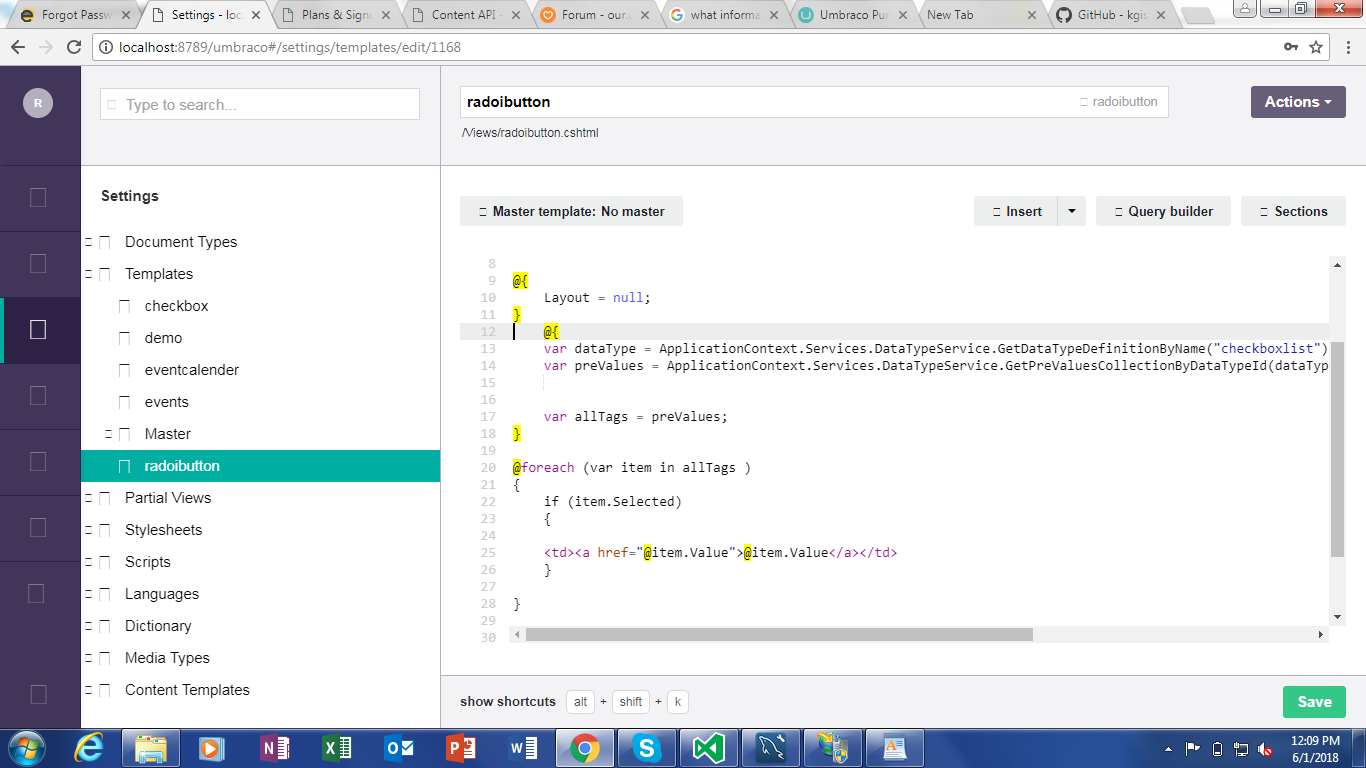Switch to the Plans & Signup browser tab

(338, 15)
